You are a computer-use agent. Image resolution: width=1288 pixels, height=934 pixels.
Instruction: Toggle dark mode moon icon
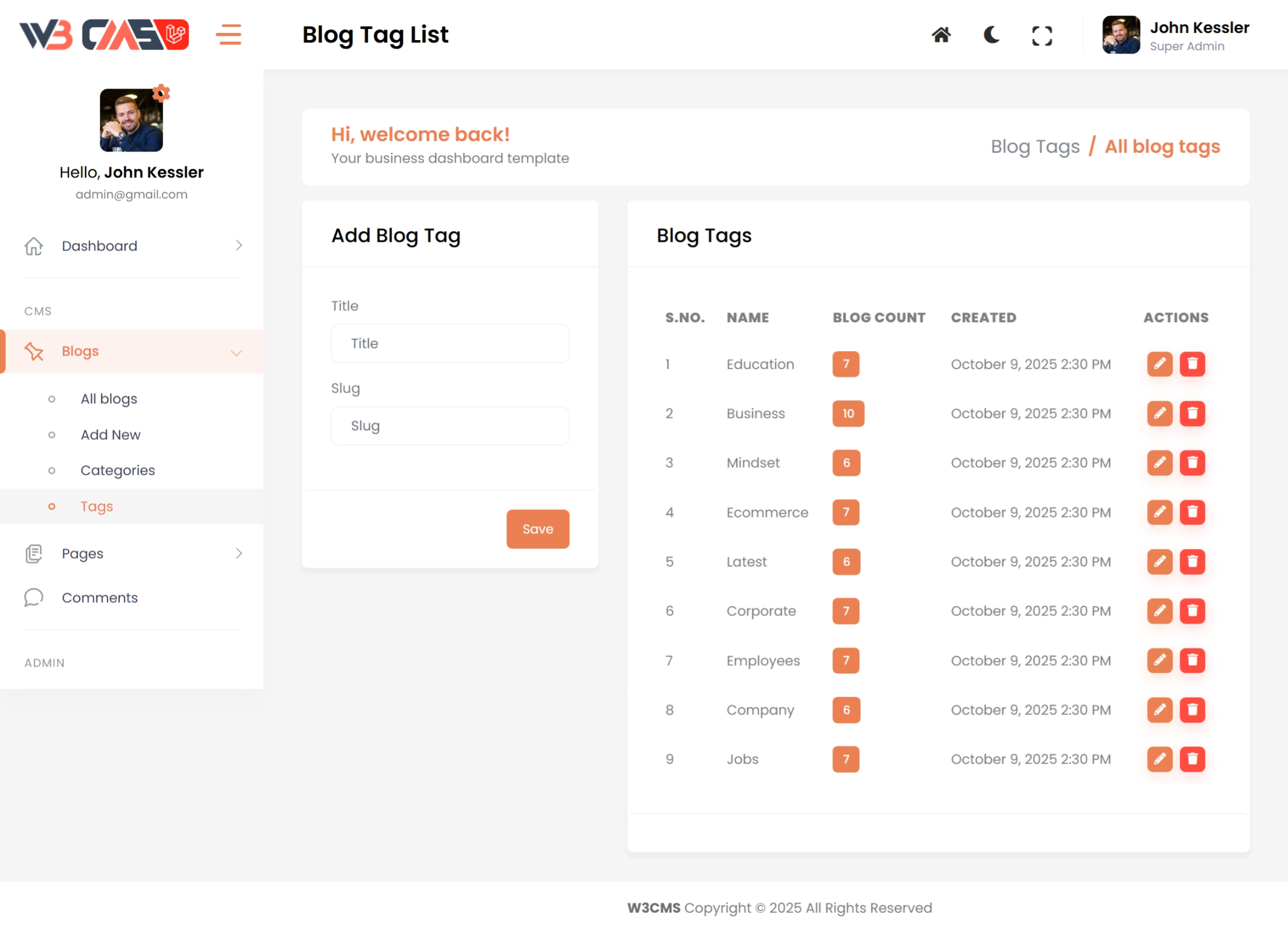pos(991,35)
